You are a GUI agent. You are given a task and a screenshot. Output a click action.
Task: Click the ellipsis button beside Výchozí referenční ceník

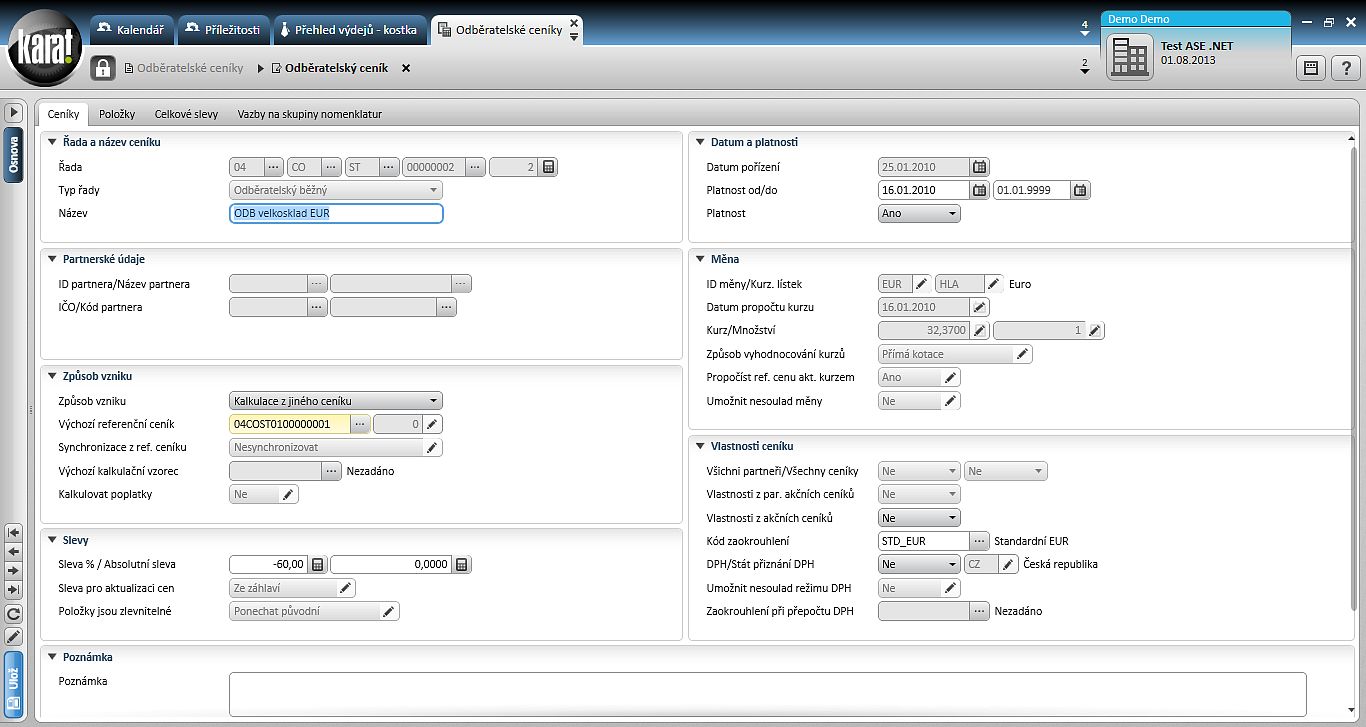point(361,424)
